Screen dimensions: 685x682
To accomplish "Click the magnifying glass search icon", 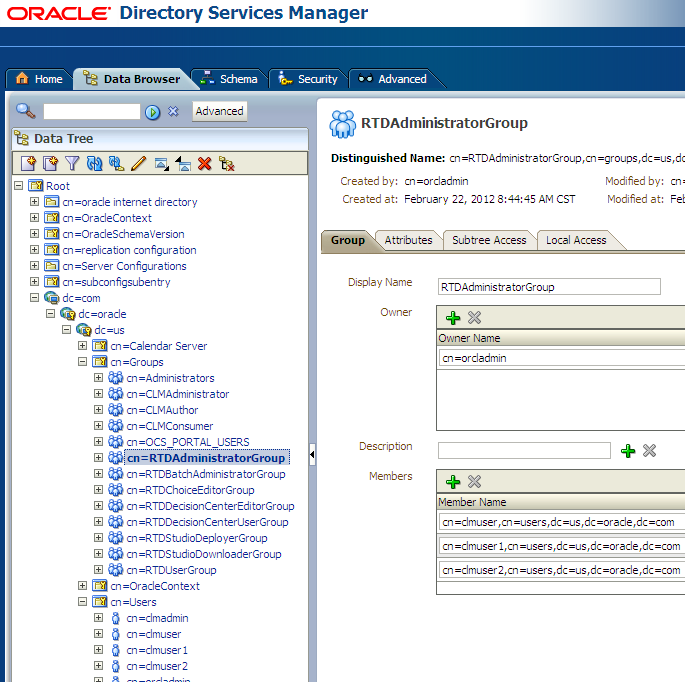I will point(25,111).
